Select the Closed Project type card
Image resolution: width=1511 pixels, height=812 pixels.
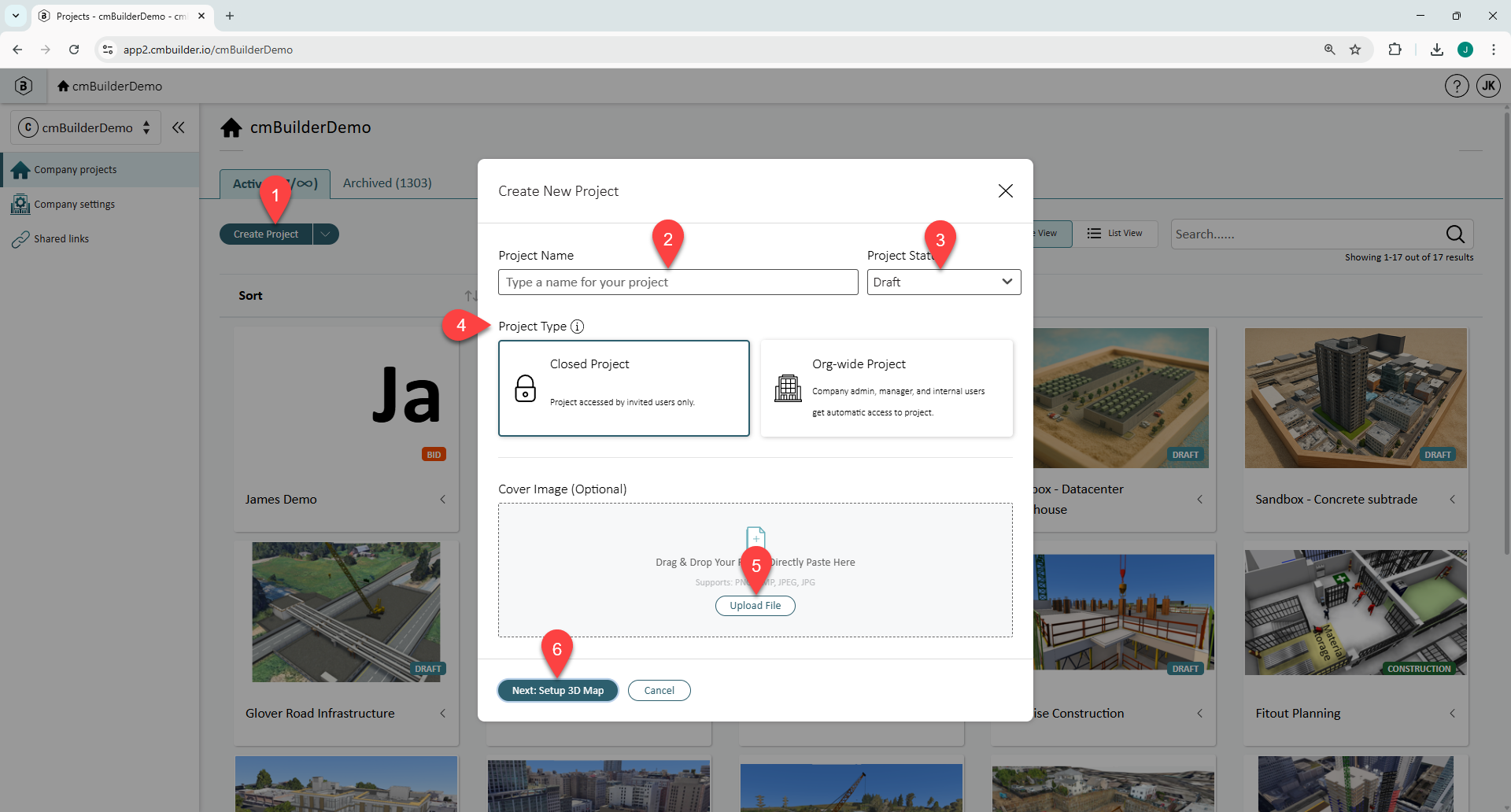[624, 388]
